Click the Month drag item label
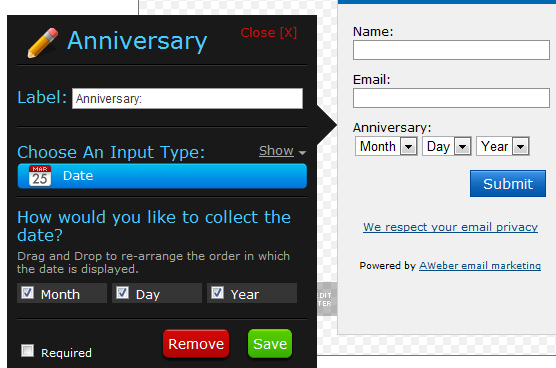Viewport: 556px width, 368px height. pos(60,294)
